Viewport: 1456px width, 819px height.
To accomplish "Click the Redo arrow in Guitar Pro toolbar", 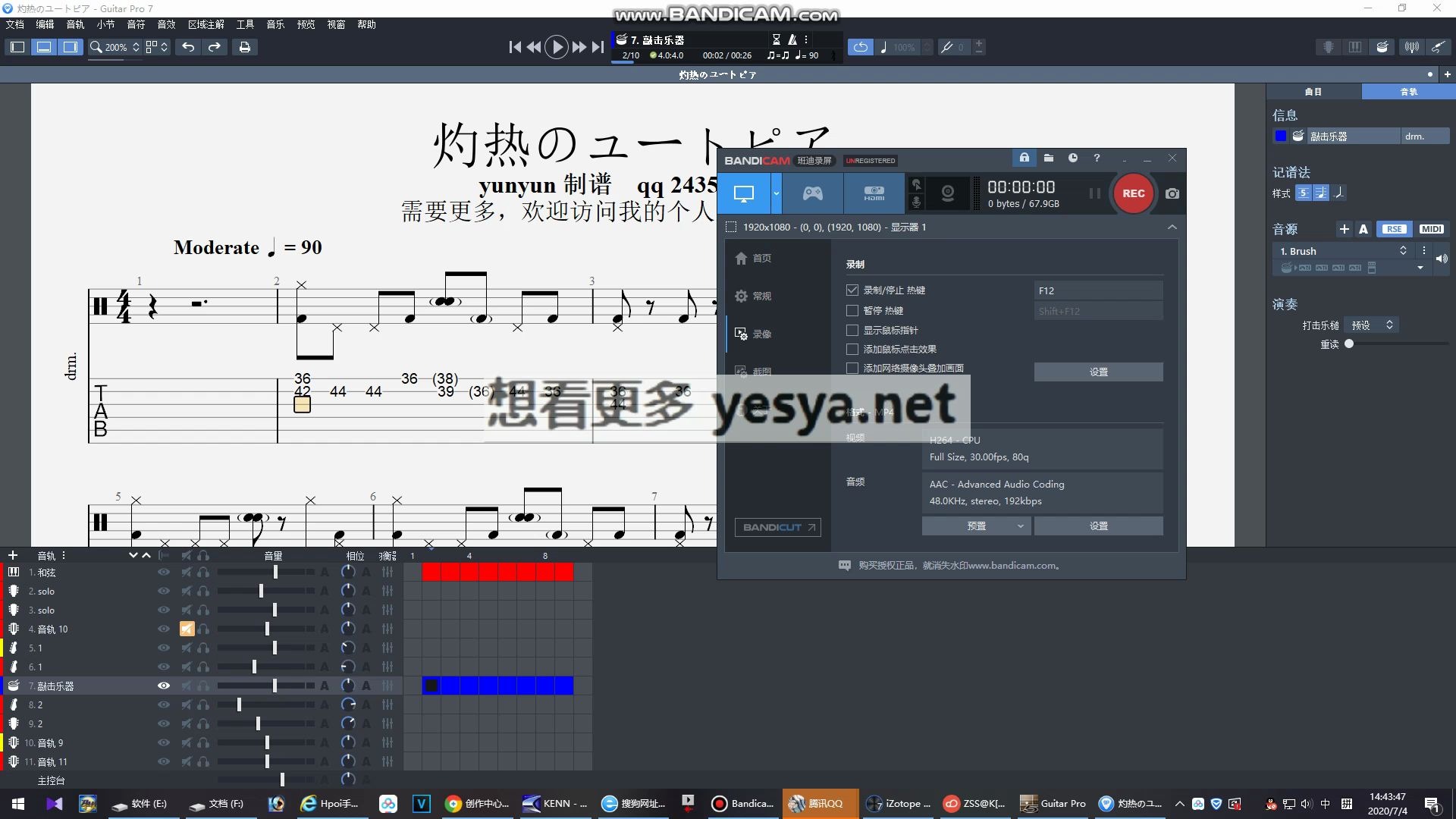I will click(215, 47).
